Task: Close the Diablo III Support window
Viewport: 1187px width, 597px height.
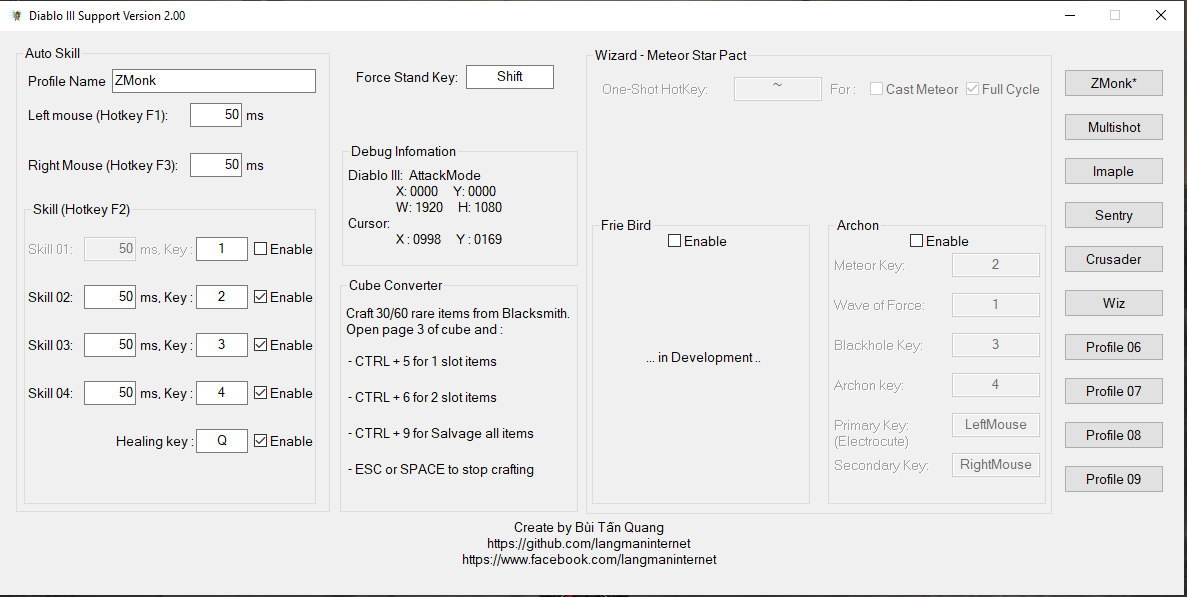Action: tap(1161, 15)
